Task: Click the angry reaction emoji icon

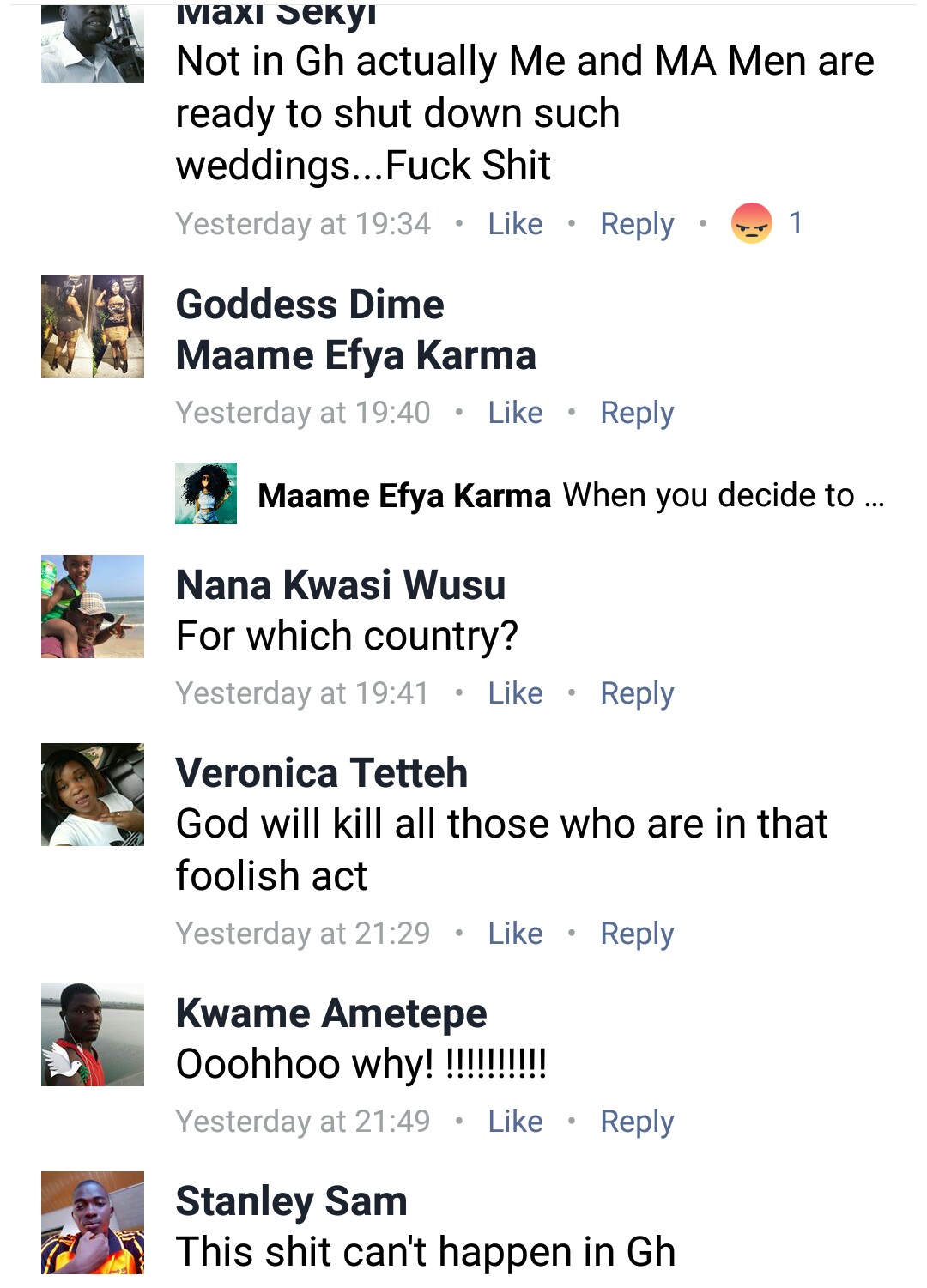Action: coord(751,223)
